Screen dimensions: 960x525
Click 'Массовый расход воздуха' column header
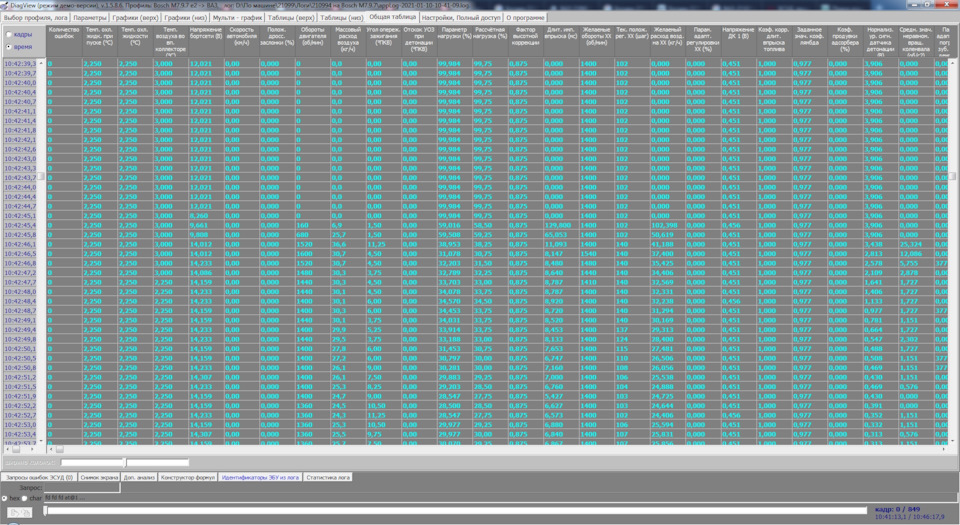348,39
